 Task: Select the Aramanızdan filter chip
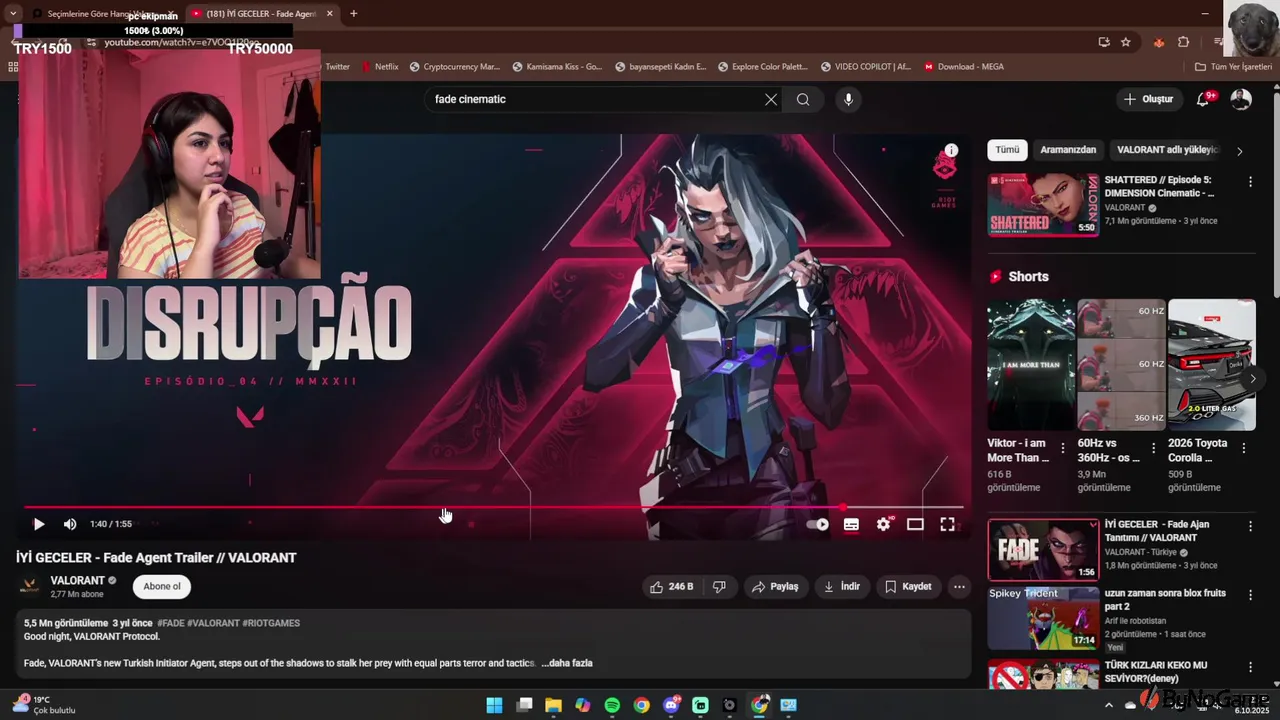[1068, 150]
